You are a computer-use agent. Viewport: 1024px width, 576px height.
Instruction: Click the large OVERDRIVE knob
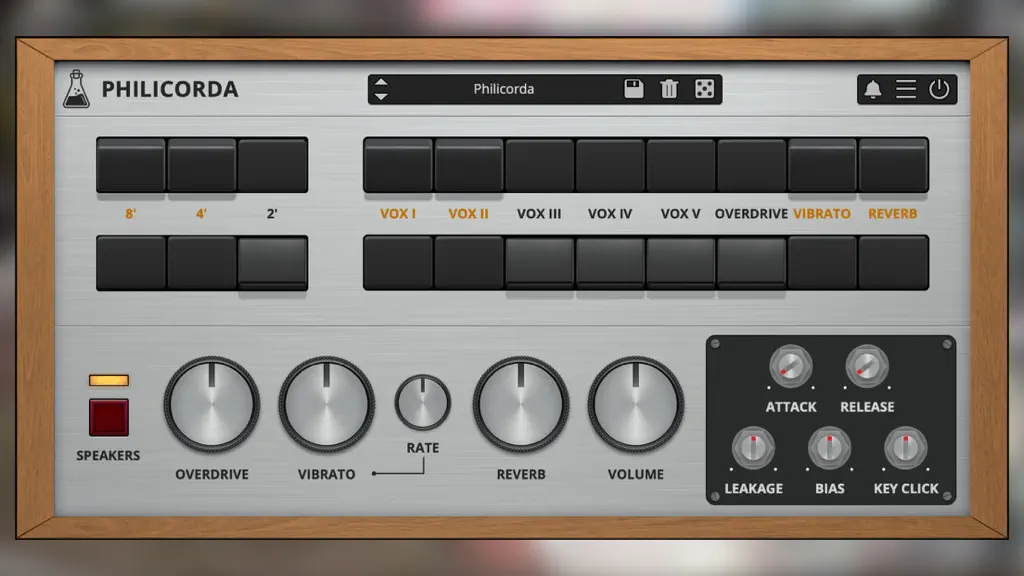coord(212,404)
